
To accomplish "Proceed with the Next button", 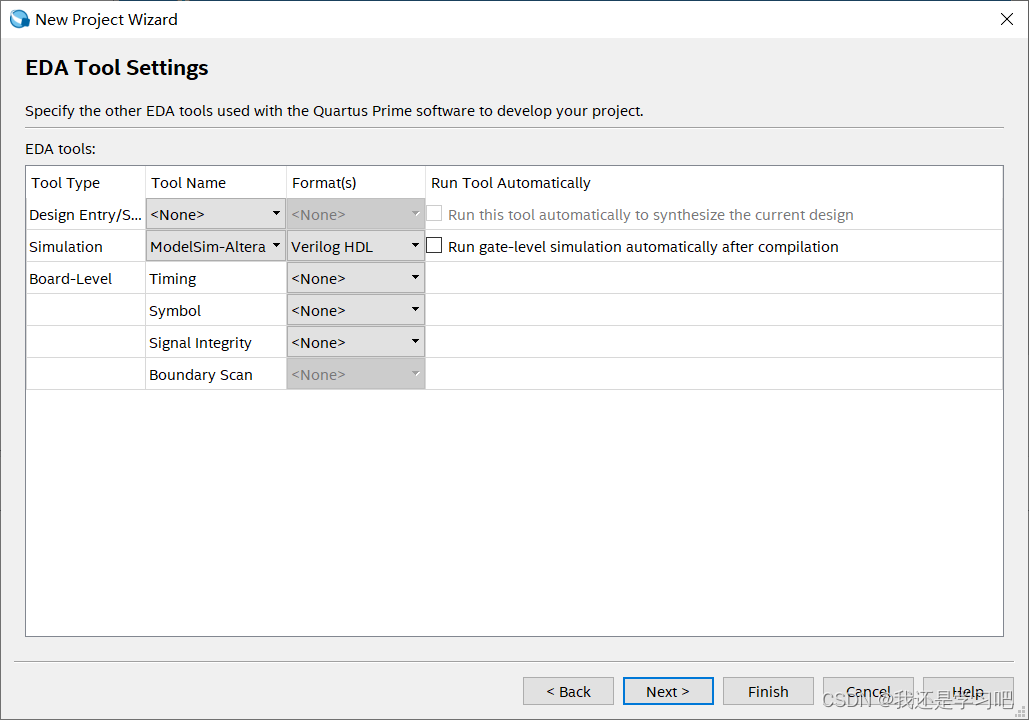I will [668, 691].
